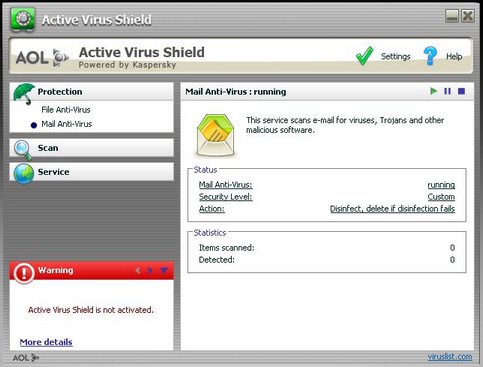Open the Custom security level link
The width and height of the screenshot is (483, 367).
[x=441, y=197]
